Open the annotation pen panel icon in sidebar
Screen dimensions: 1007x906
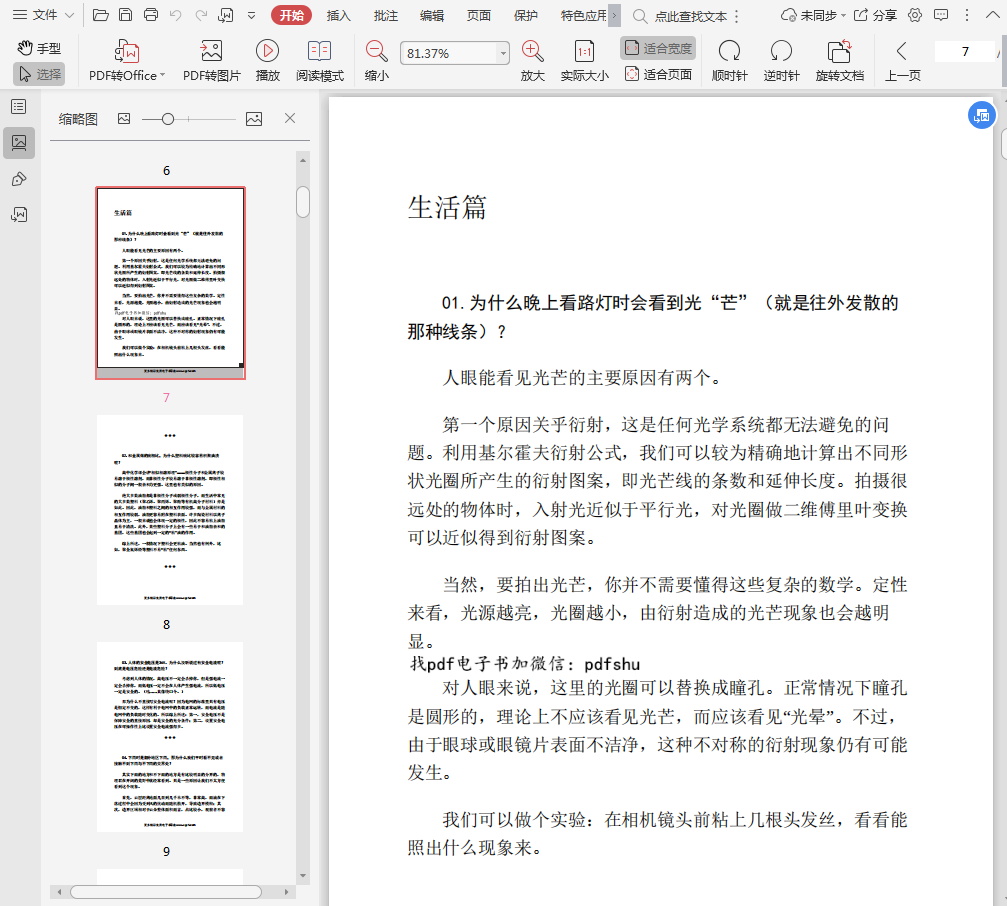click(x=19, y=179)
